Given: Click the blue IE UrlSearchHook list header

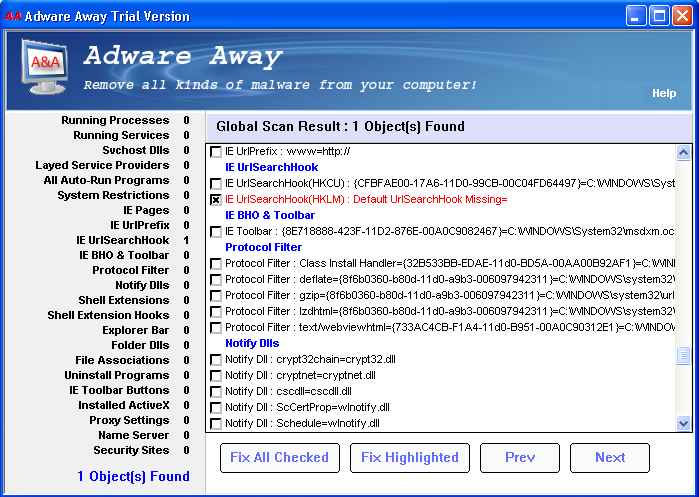Looking at the screenshot, I should click(271, 168).
